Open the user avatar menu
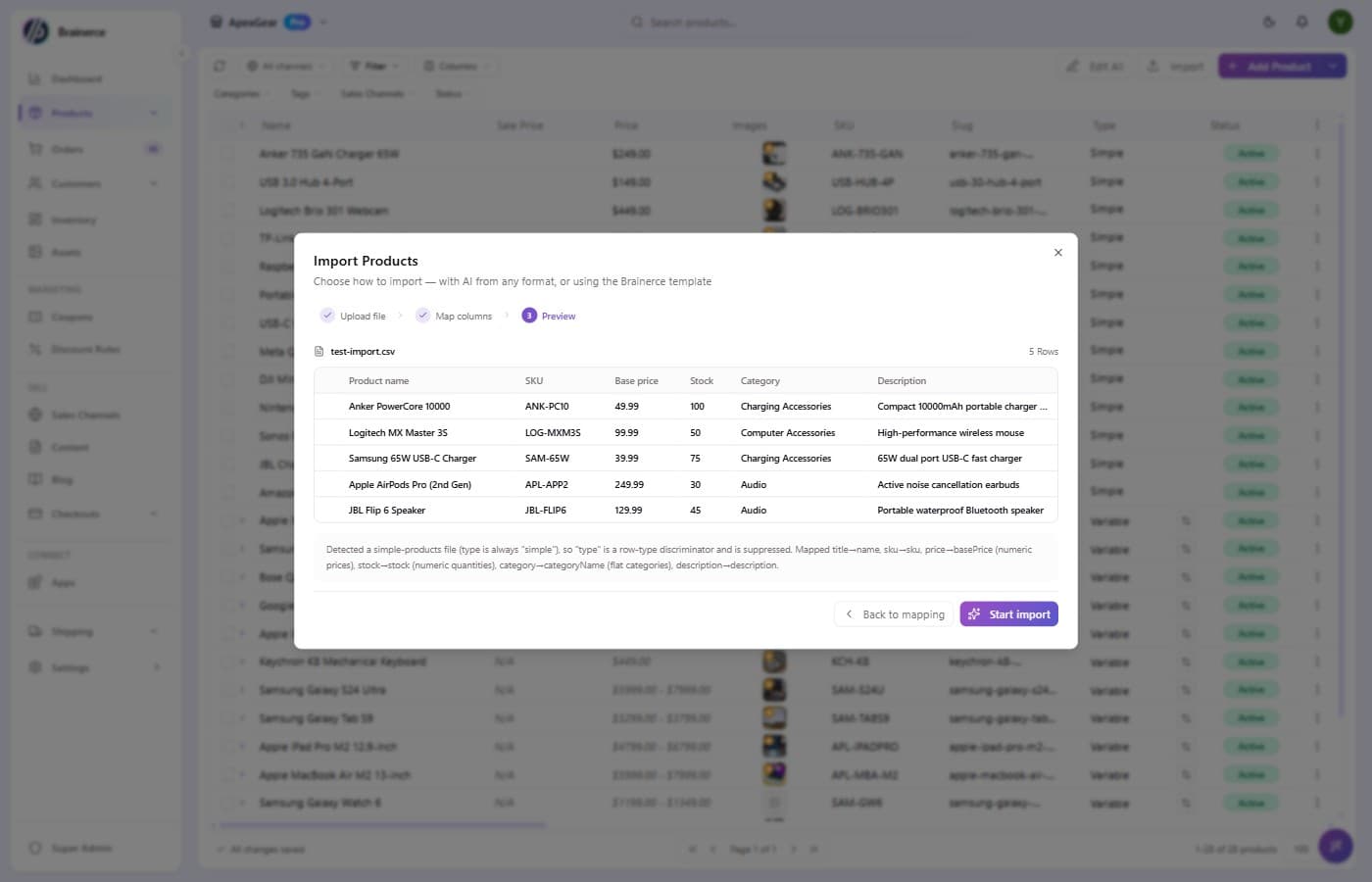Screen dimensions: 1372x882 1340,22
